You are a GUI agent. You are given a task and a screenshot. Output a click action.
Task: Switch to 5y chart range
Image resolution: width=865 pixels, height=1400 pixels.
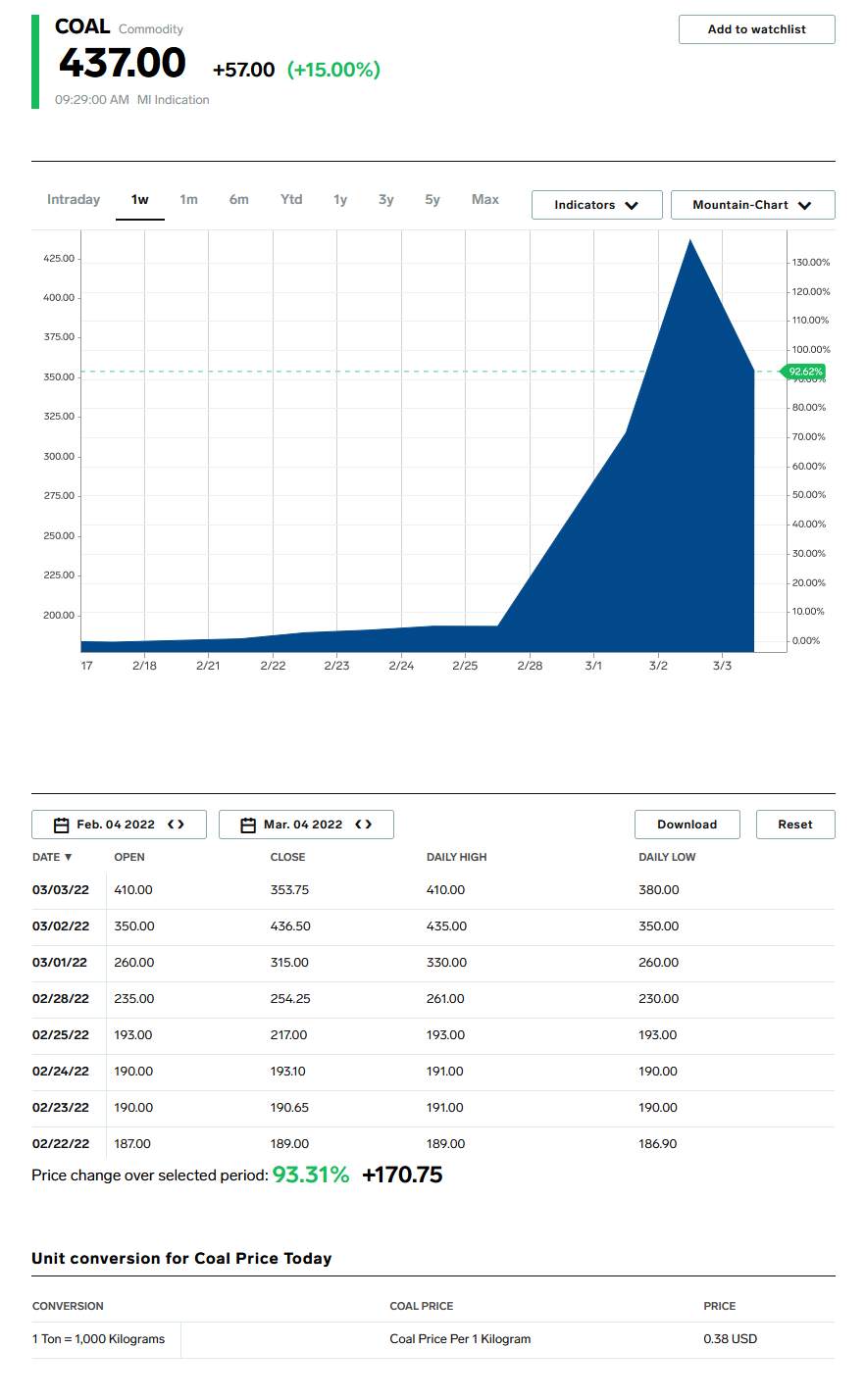(432, 200)
